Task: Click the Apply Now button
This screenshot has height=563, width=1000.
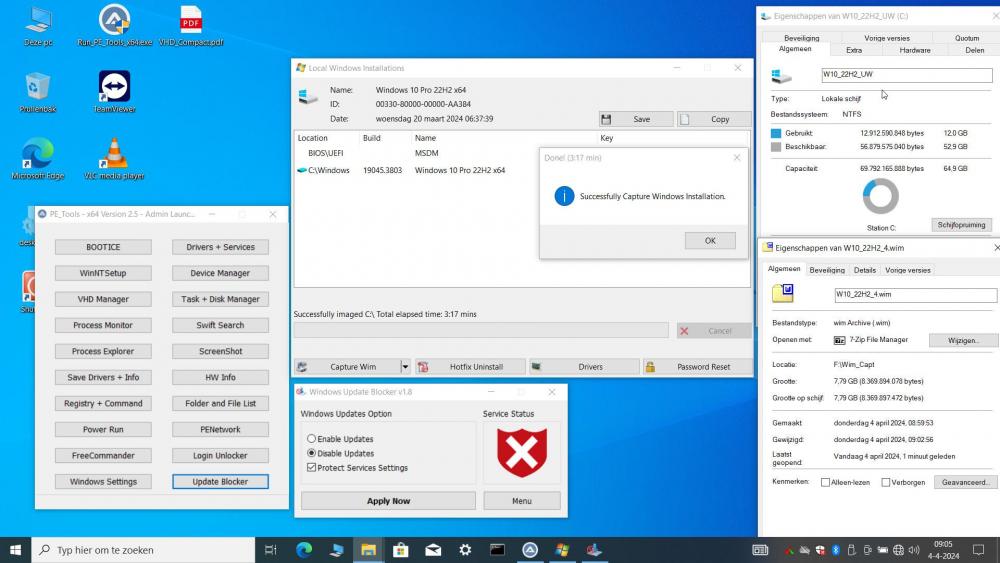Action: pyautogui.click(x=388, y=501)
